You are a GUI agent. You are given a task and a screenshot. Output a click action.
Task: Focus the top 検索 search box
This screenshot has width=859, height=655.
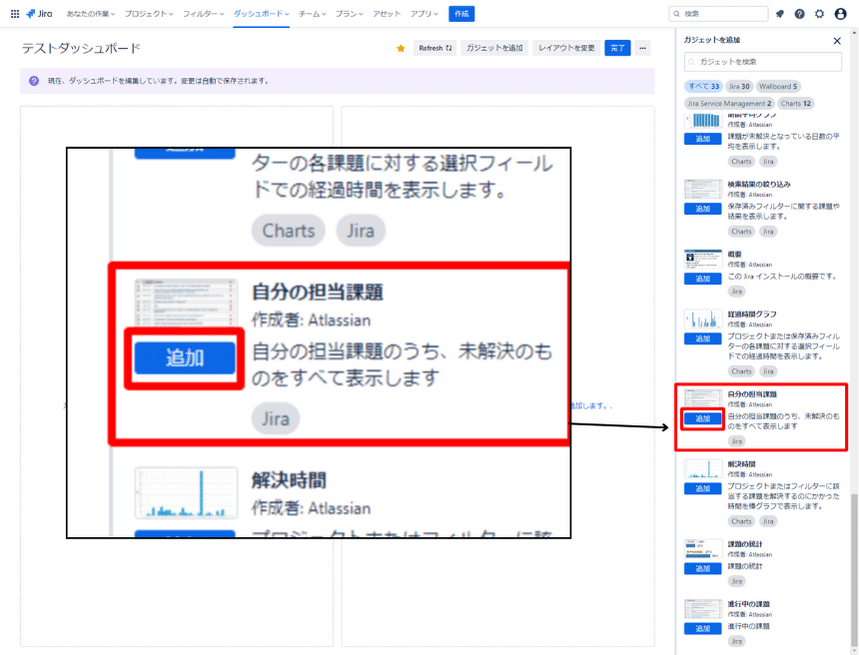tap(718, 14)
